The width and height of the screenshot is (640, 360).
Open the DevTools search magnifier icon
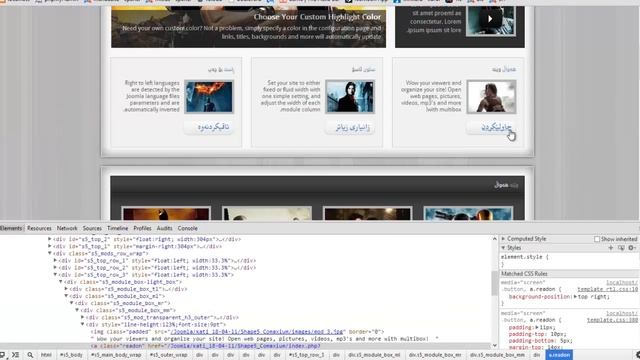30,355
